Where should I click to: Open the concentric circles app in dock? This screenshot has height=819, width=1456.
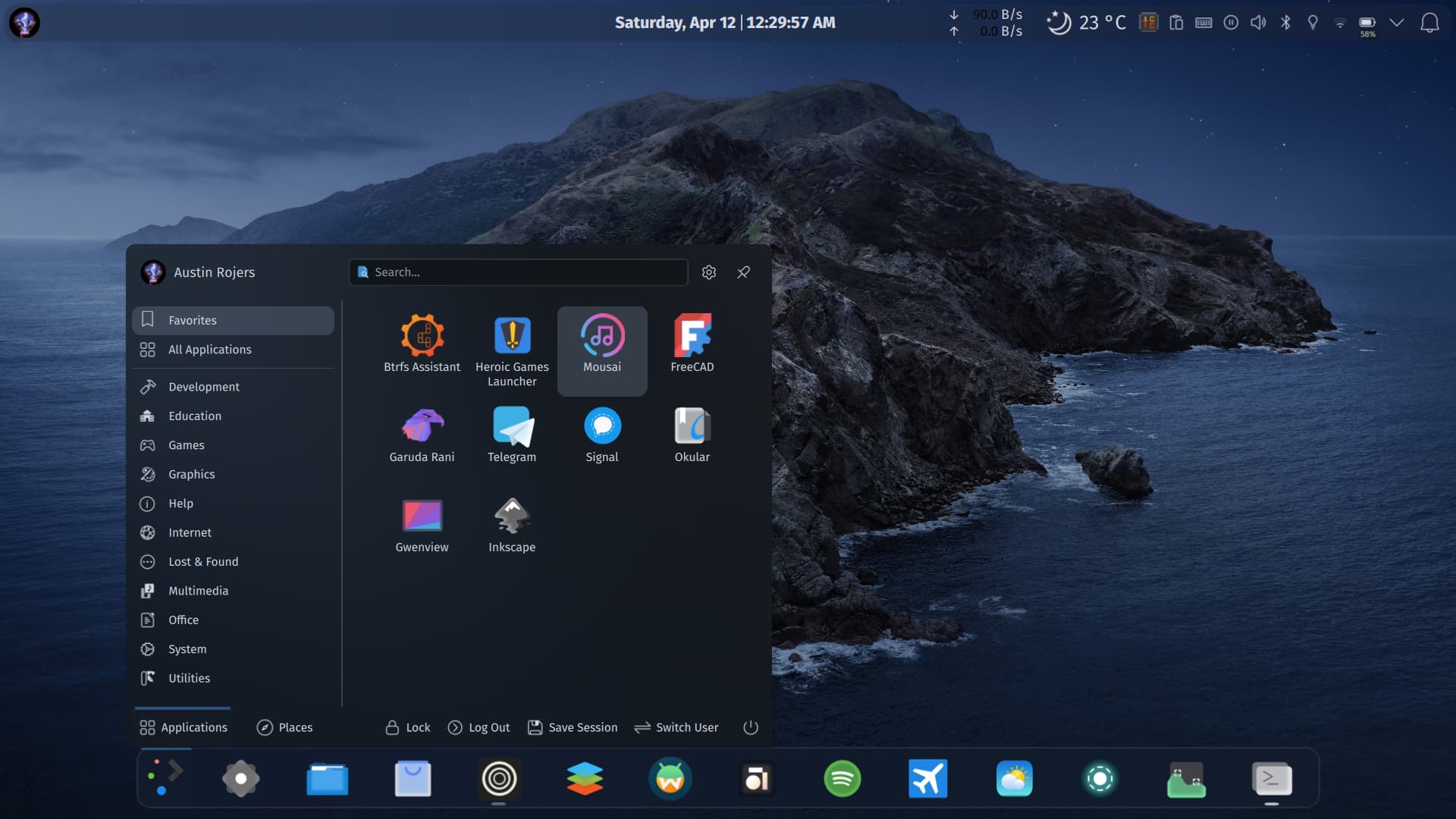[499, 779]
